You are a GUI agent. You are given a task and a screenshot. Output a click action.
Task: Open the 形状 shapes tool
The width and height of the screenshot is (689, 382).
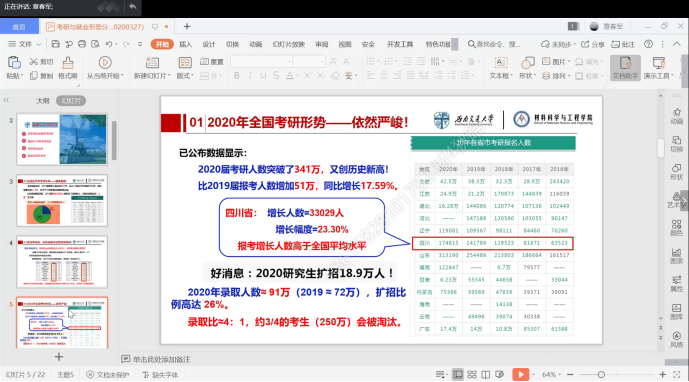(527, 68)
